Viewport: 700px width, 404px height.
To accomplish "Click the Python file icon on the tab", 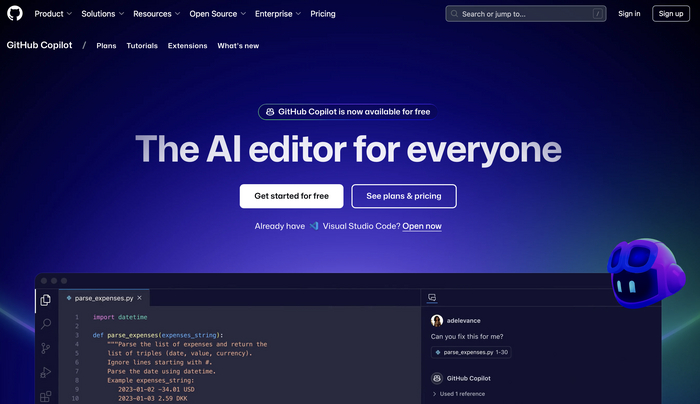I will tap(69, 298).
